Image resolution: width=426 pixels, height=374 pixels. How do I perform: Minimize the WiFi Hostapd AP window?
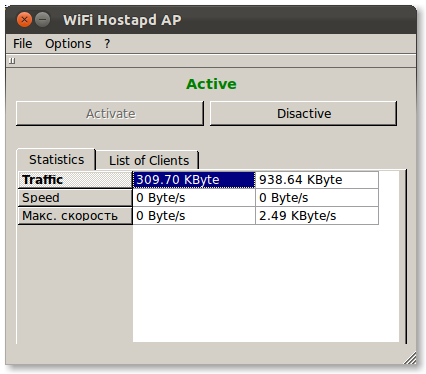[x=43, y=20]
